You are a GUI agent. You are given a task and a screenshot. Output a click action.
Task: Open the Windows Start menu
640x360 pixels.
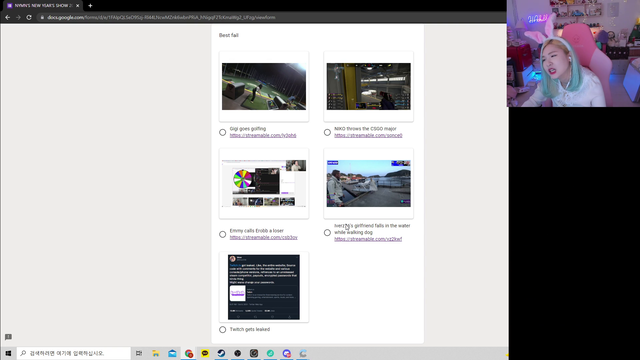pyautogui.click(x=8, y=353)
